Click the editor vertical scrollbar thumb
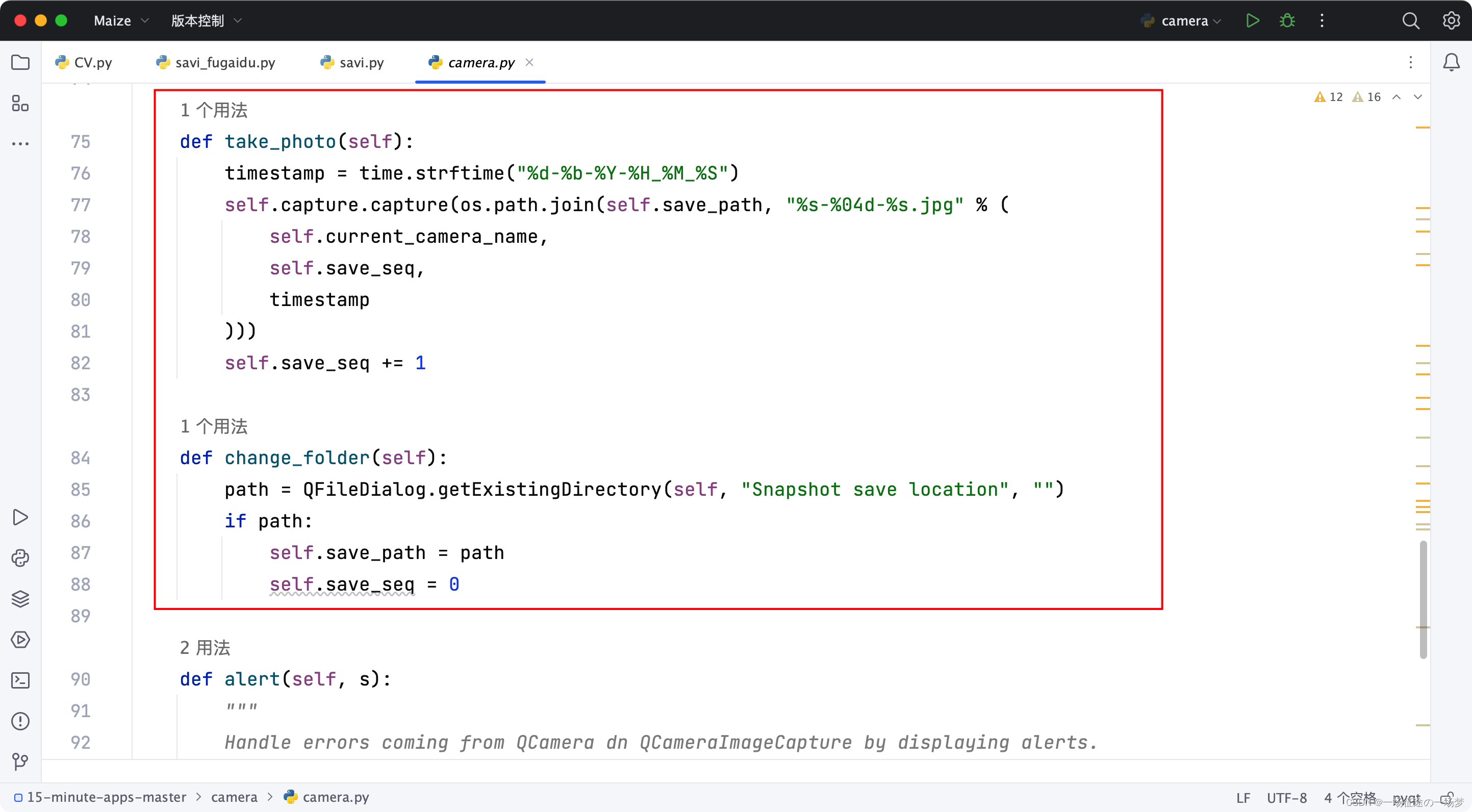1472x812 pixels. (x=1423, y=599)
